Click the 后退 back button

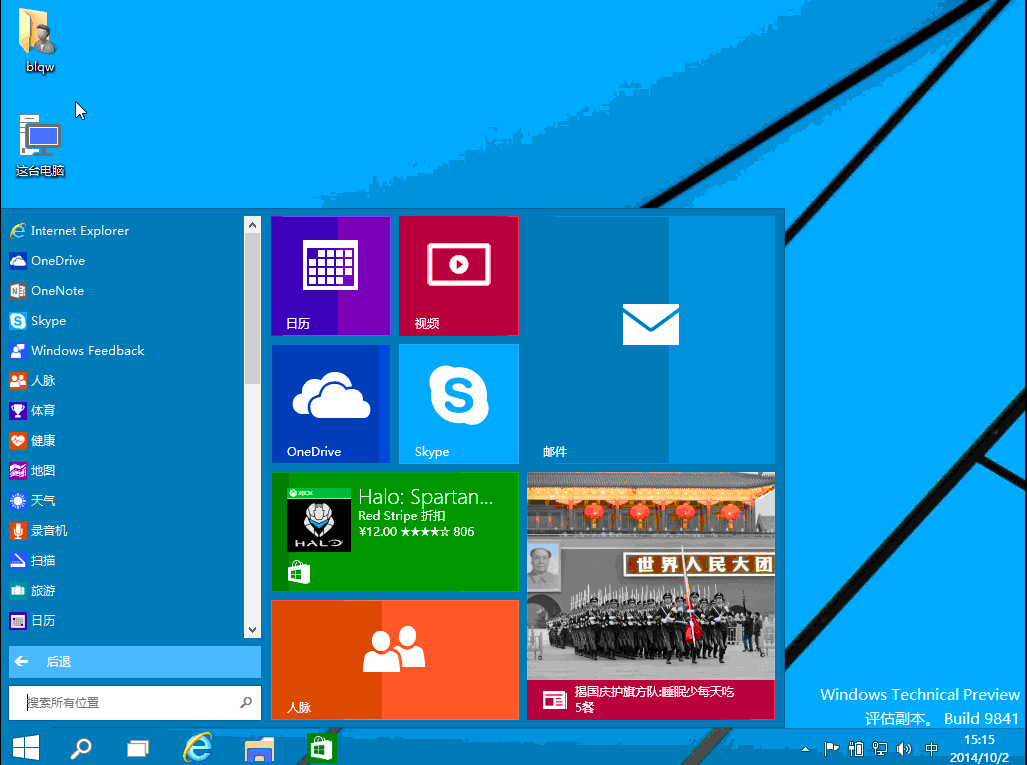pos(135,662)
